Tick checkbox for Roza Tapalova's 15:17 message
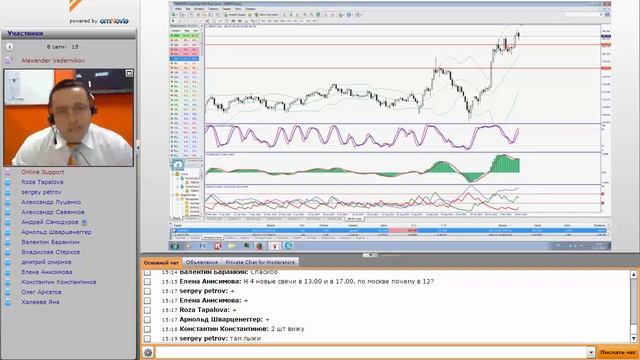The height and width of the screenshot is (360, 640). coord(147,310)
